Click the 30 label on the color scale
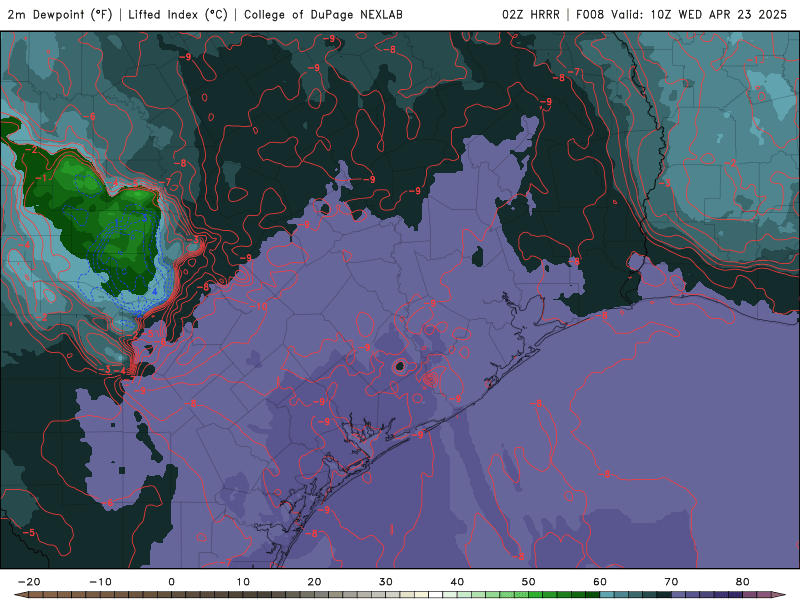The image size is (800, 600). coord(386,582)
